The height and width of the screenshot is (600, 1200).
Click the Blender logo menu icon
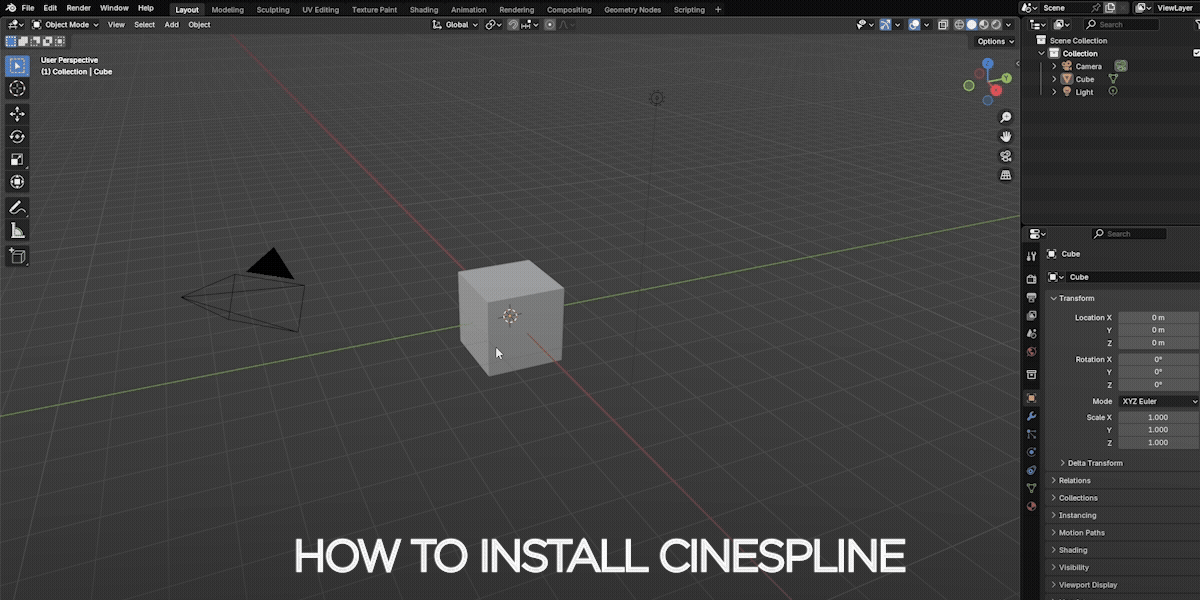click(9, 8)
